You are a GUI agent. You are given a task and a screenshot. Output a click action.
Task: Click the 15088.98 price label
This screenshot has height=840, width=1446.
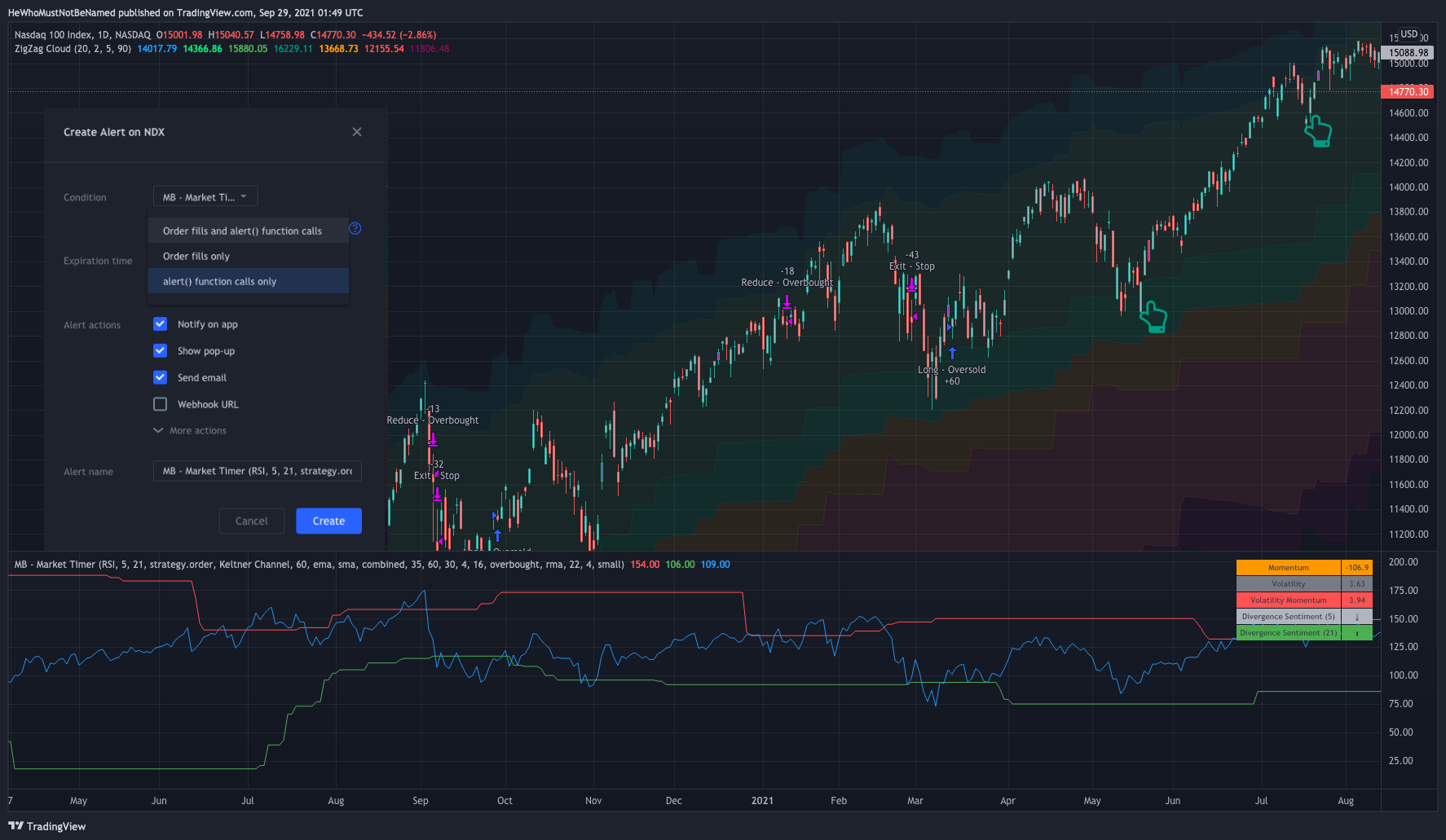(1408, 53)
